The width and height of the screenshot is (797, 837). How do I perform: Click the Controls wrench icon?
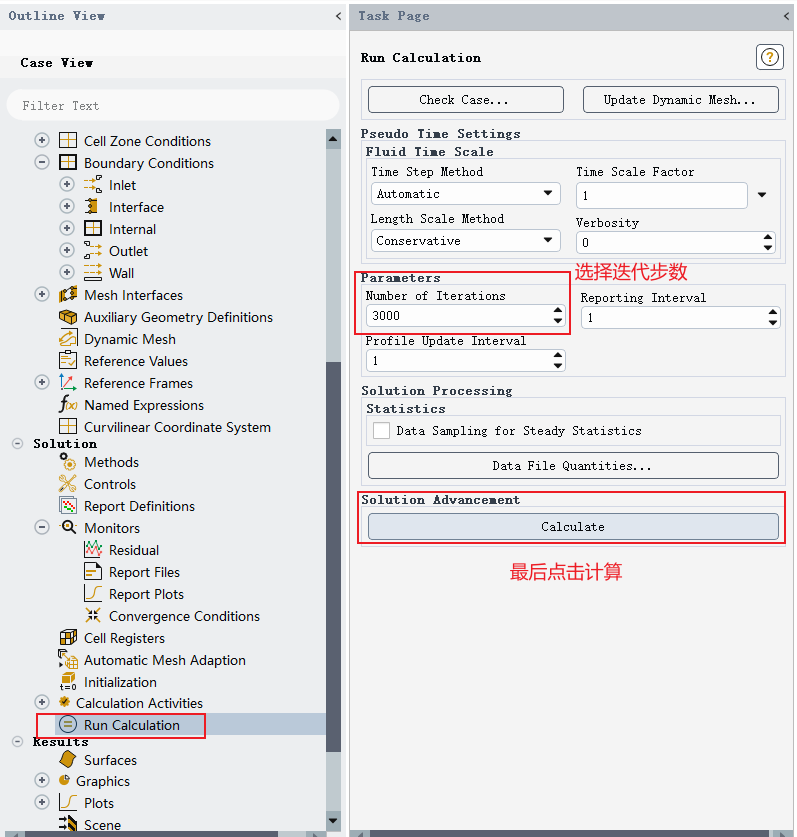[x=68, y=484]
